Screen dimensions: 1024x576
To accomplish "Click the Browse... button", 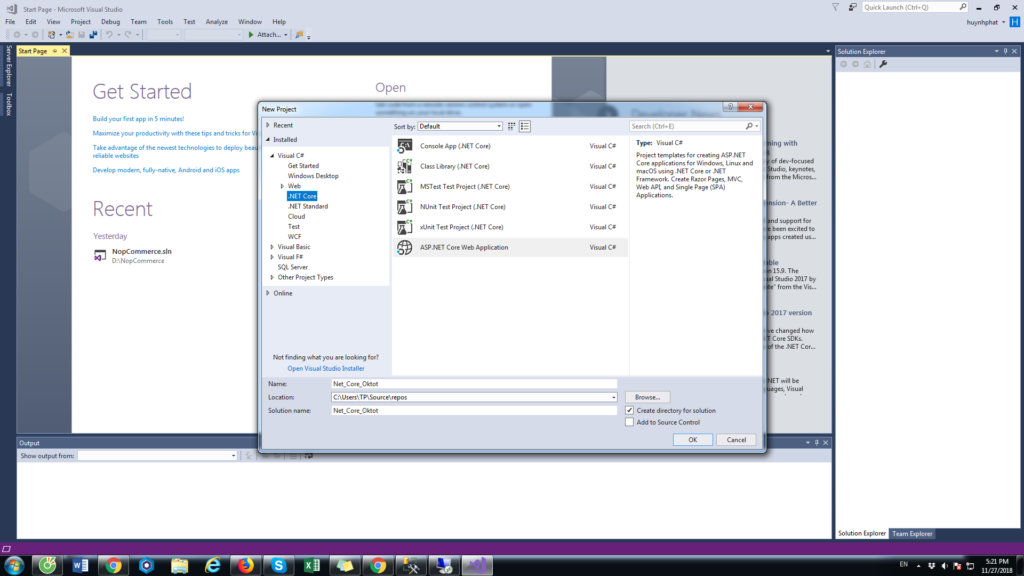I will coord(648,397).
